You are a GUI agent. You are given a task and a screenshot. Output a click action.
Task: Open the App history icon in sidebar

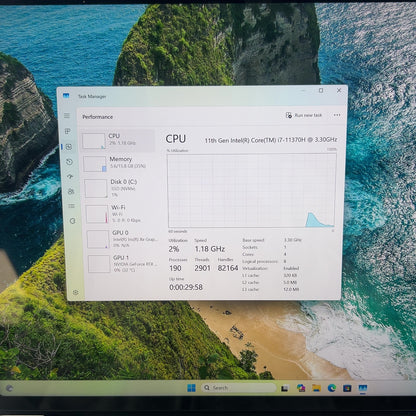point(69,162)
